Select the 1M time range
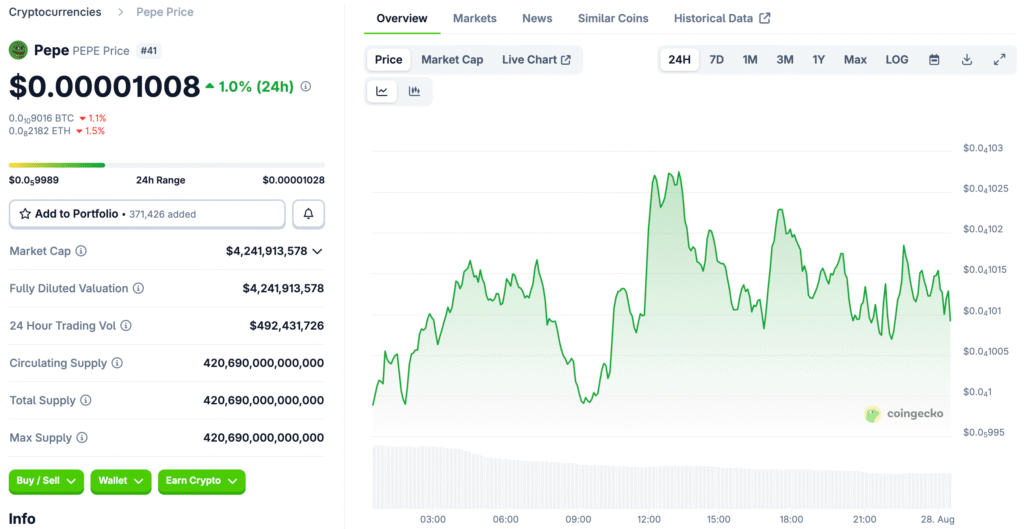This screenshot has height=529, width=1024. pos(750,59)
